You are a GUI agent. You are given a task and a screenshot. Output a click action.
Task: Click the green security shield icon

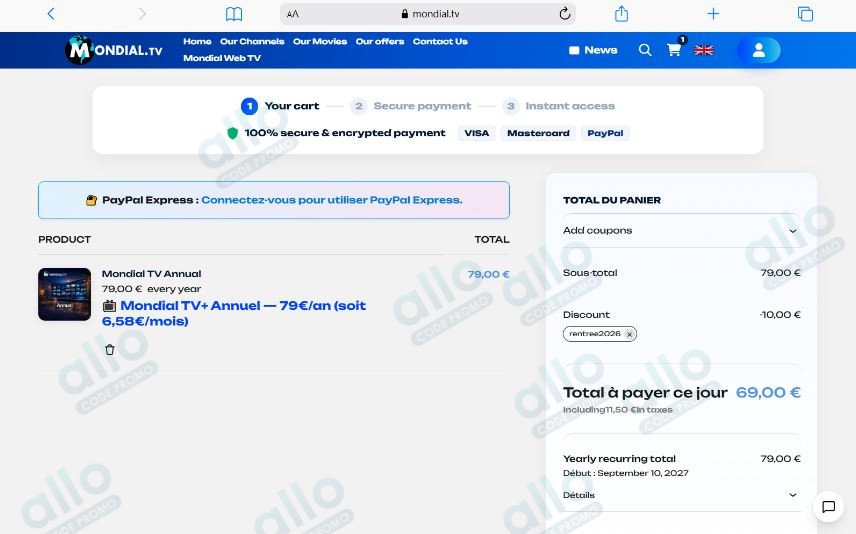pyautogui.click(x=233, y=133)
